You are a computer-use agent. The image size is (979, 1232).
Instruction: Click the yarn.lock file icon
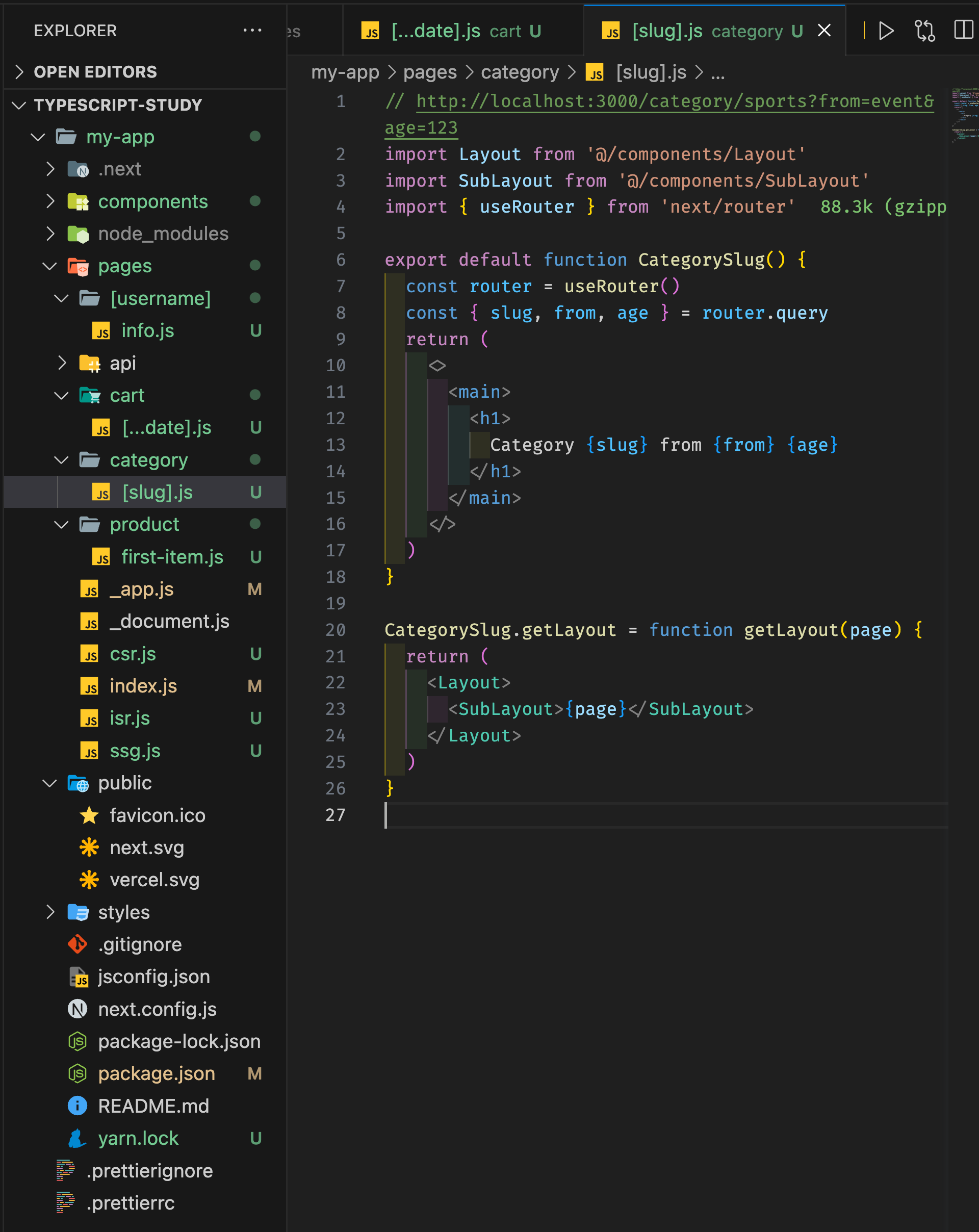point(78,1138)
